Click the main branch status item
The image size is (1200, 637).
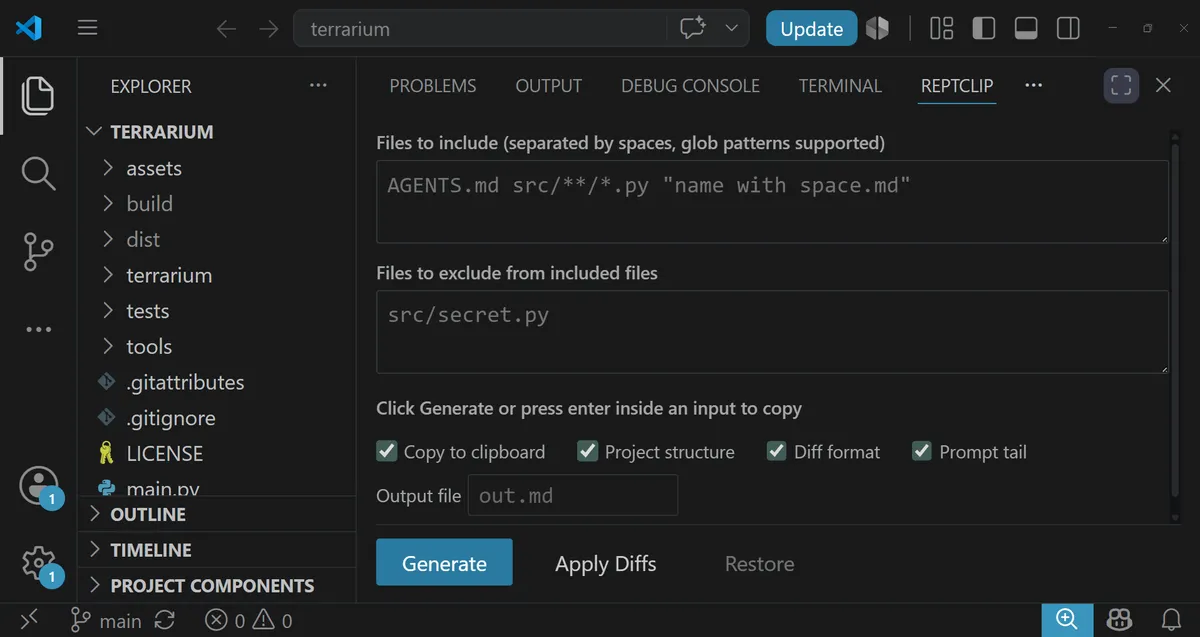coord(106,621)
